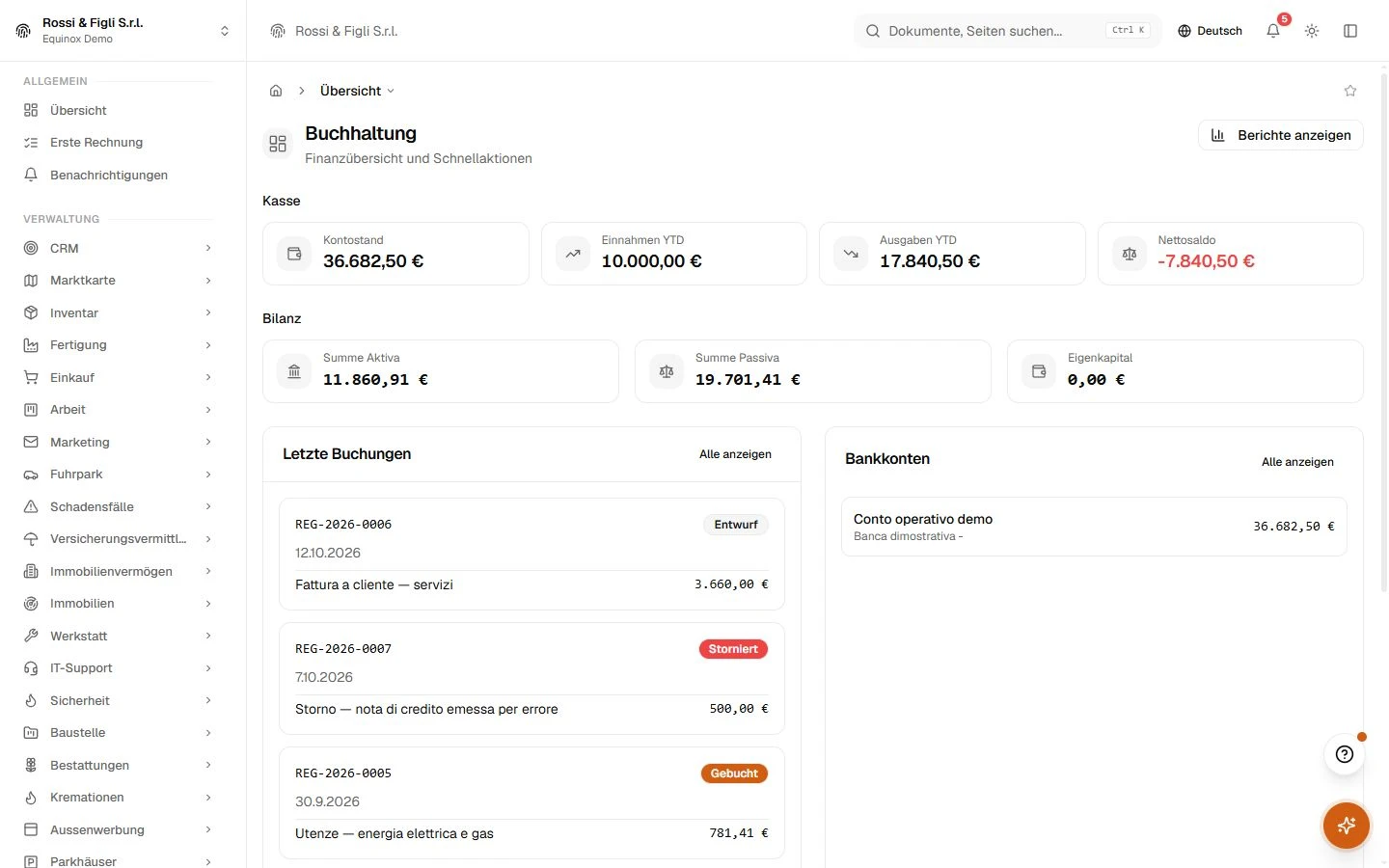Screen dimensions: 1389x868
Task: Select Fuhrpark vehicle icon in sidebar
Action: (x=31, y=475)
